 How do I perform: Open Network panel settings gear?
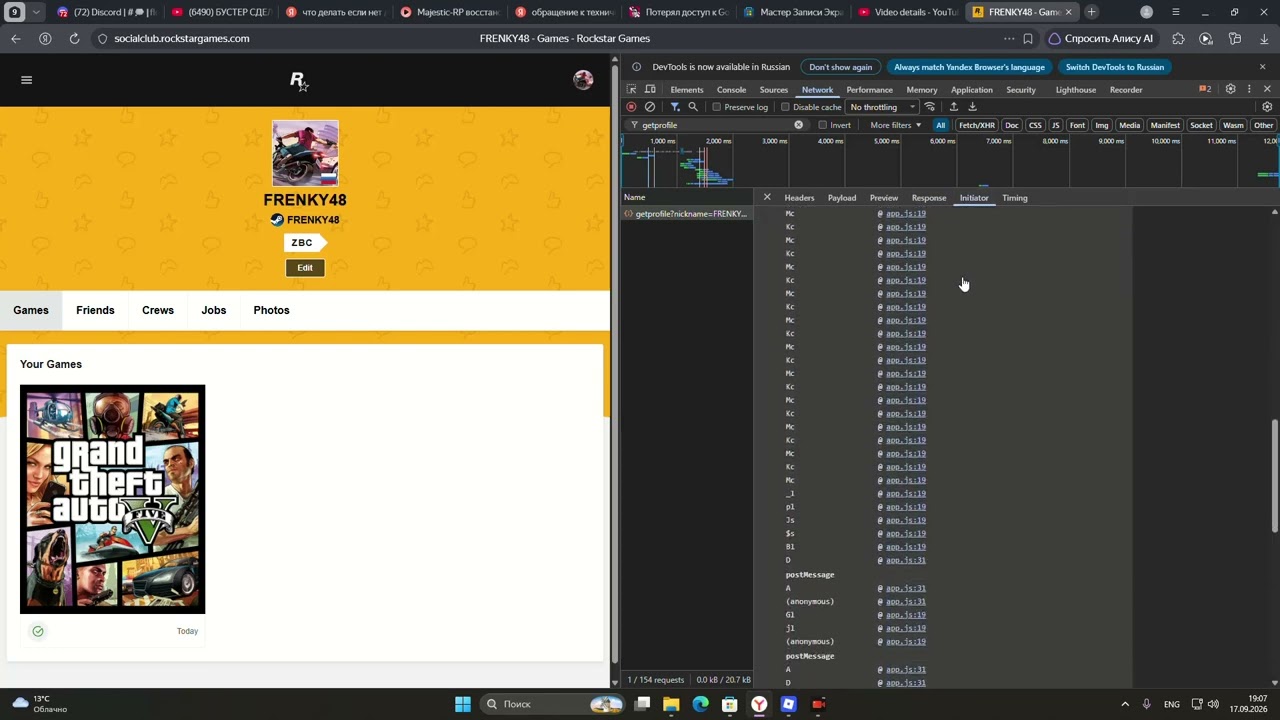tap(1267, 107)
